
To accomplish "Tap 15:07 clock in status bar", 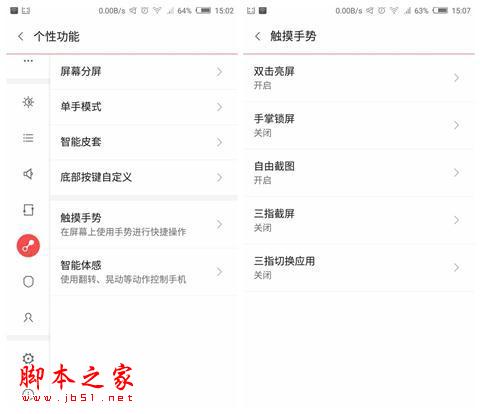I will [461, 11].
